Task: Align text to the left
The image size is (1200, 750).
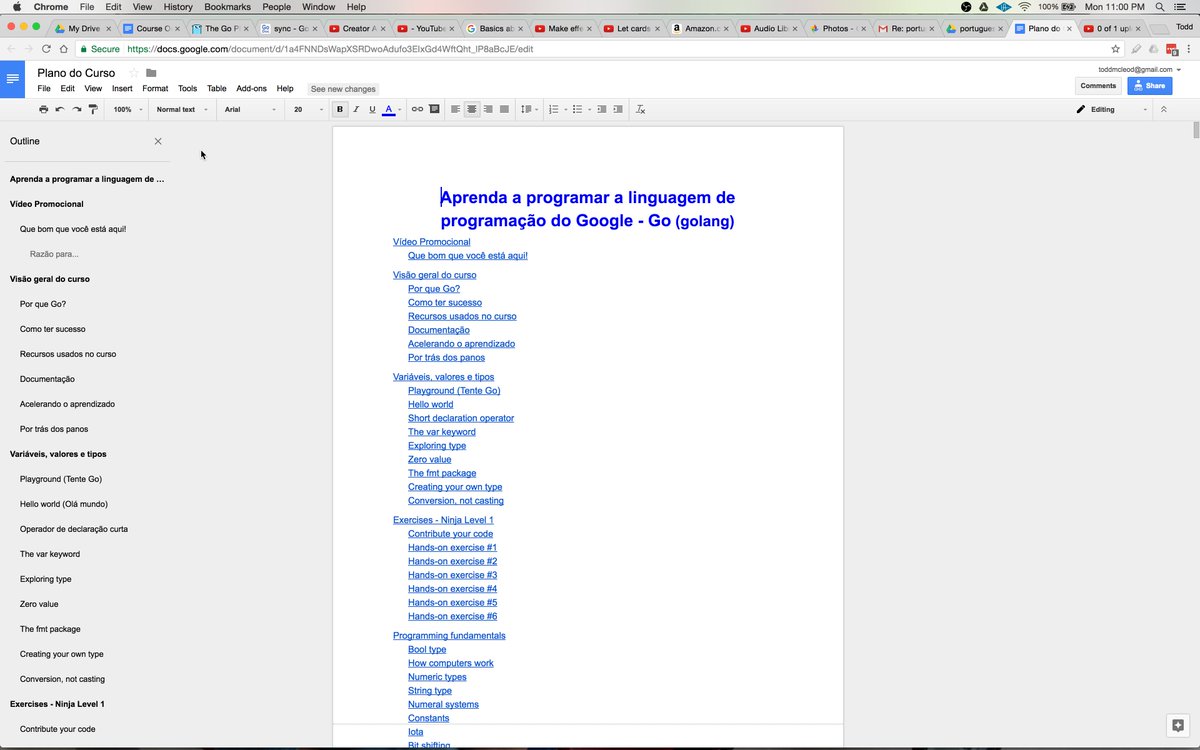Action: [456, 109]
